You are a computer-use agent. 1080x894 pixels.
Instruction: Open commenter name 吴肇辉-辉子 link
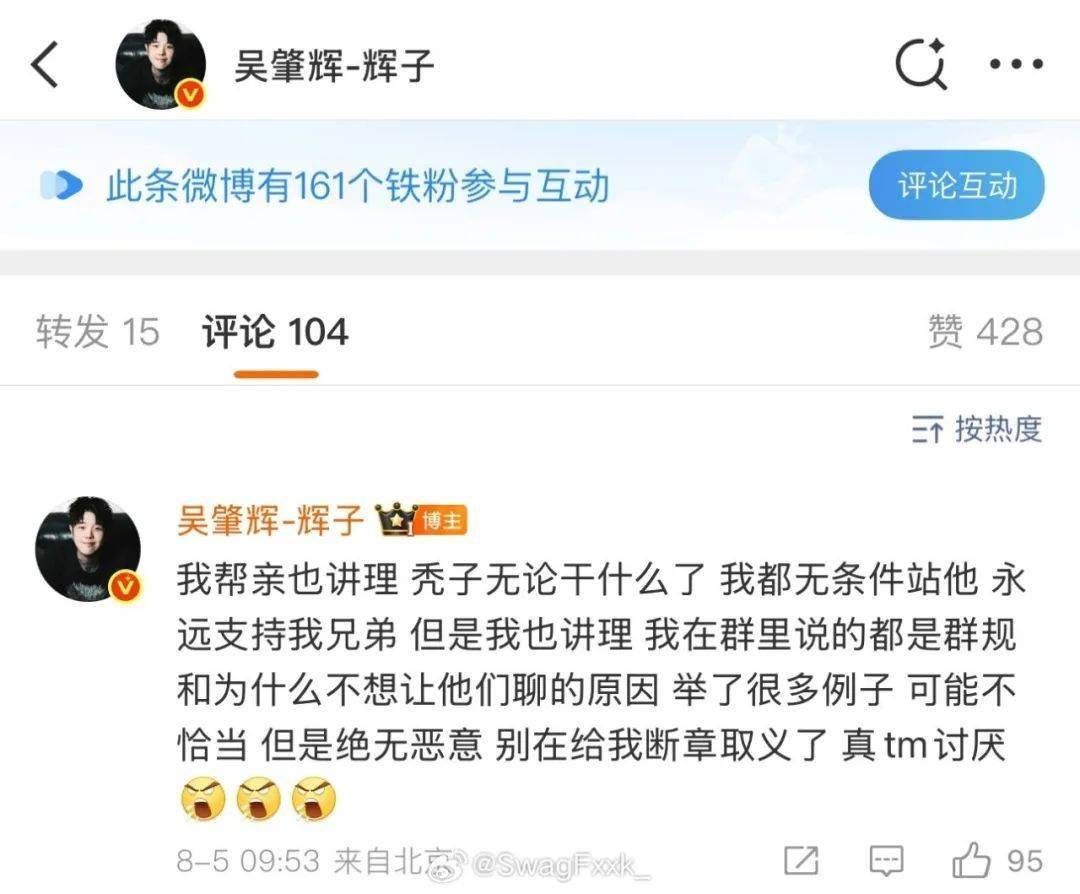coord(270,519)
